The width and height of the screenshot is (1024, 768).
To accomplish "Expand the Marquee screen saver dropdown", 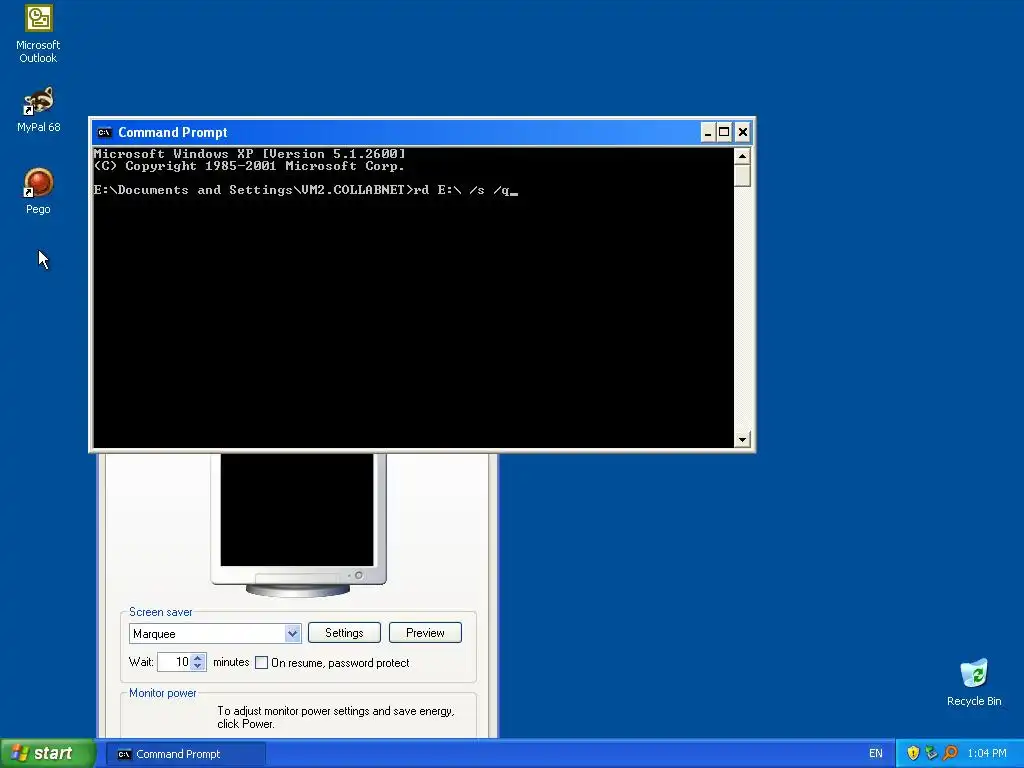I will pos(292,633).
